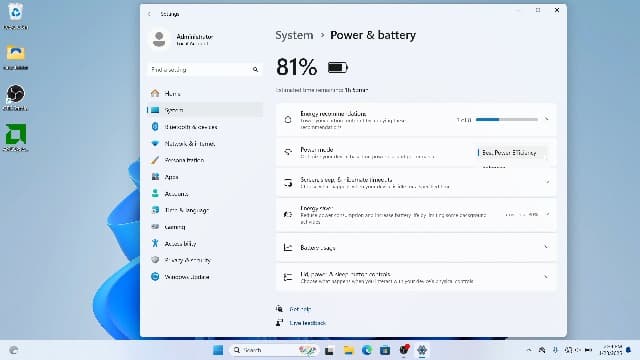Viewport: 640px width, 360px height.
Task: Open the Personalization brush icon
Action: pyautogui.click(x=155, y=160)
